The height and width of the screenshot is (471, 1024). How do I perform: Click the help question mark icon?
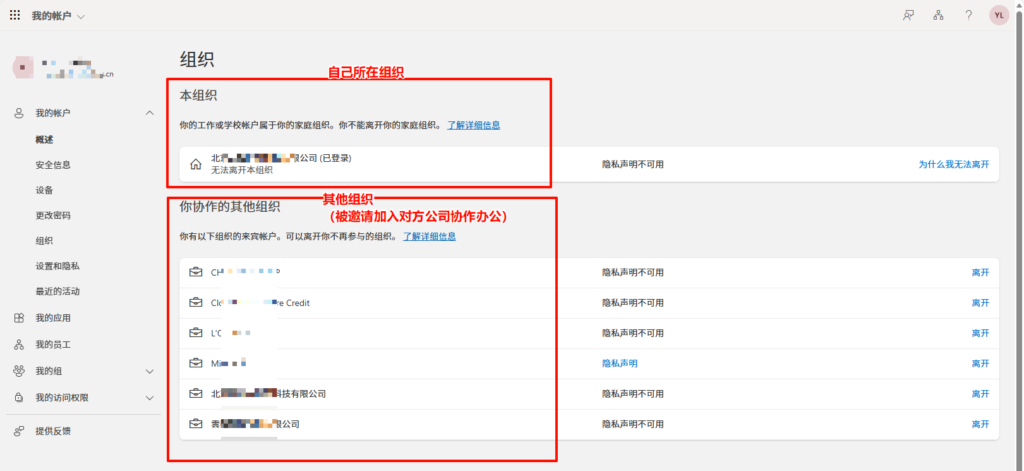pos(968,15)
